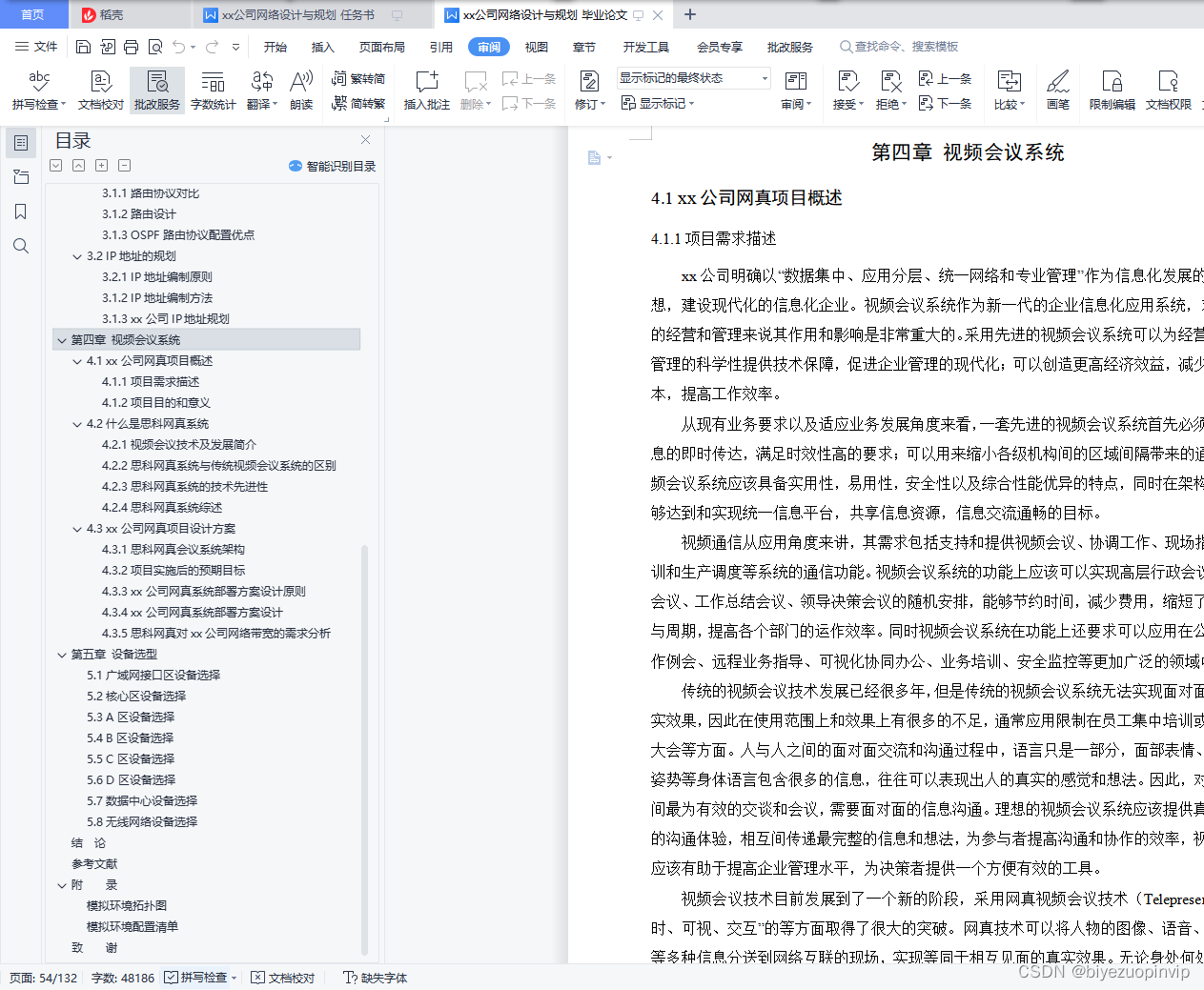The image size is (1204, 990).
Task: Click the 画笔 pen tool
Action: point(1058,91)
